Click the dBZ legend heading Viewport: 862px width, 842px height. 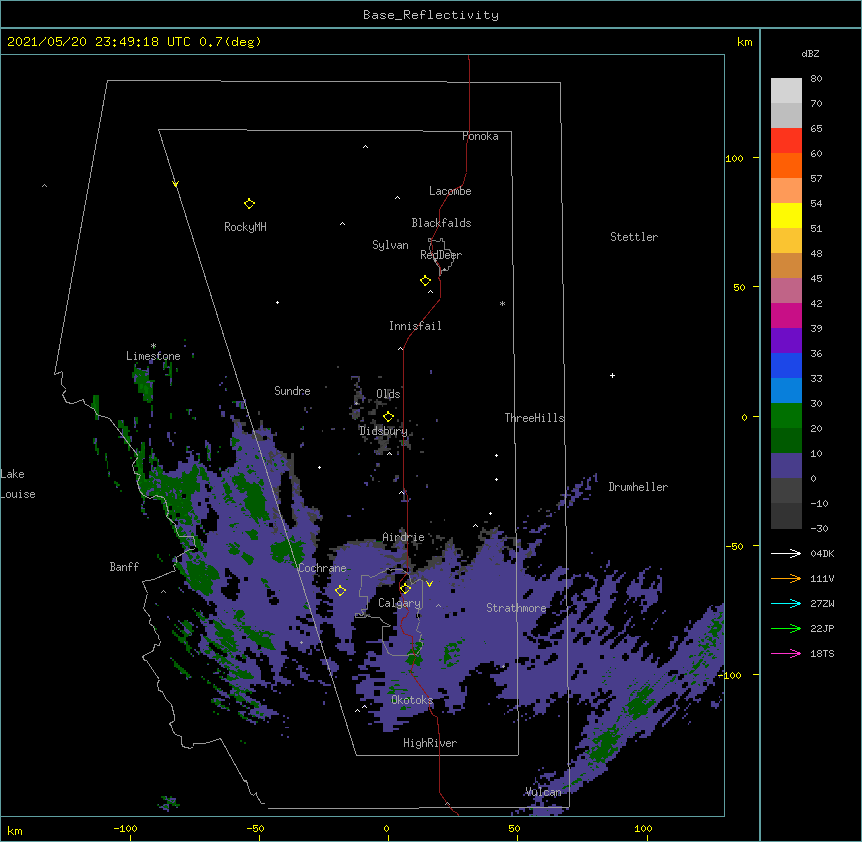click(x=810, y=54)
